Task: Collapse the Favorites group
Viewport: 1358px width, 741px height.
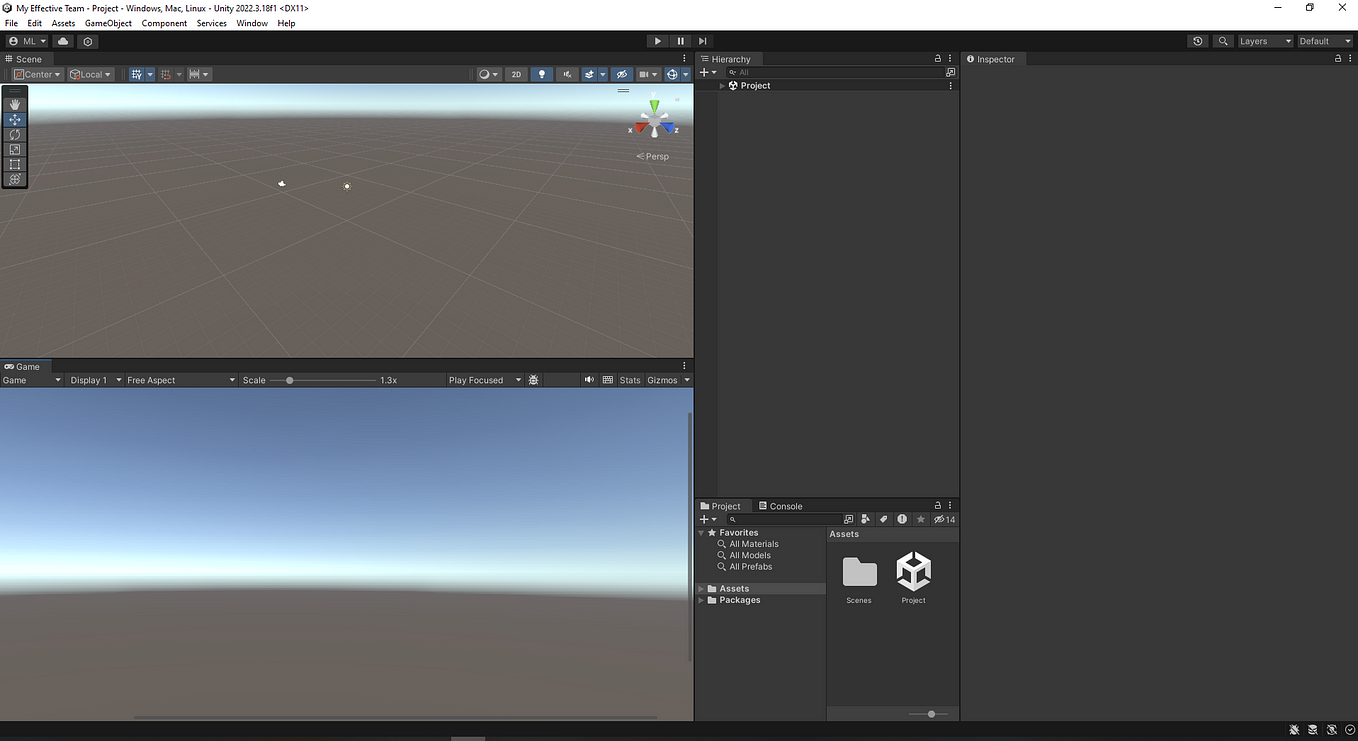Action: click(701, 533)
